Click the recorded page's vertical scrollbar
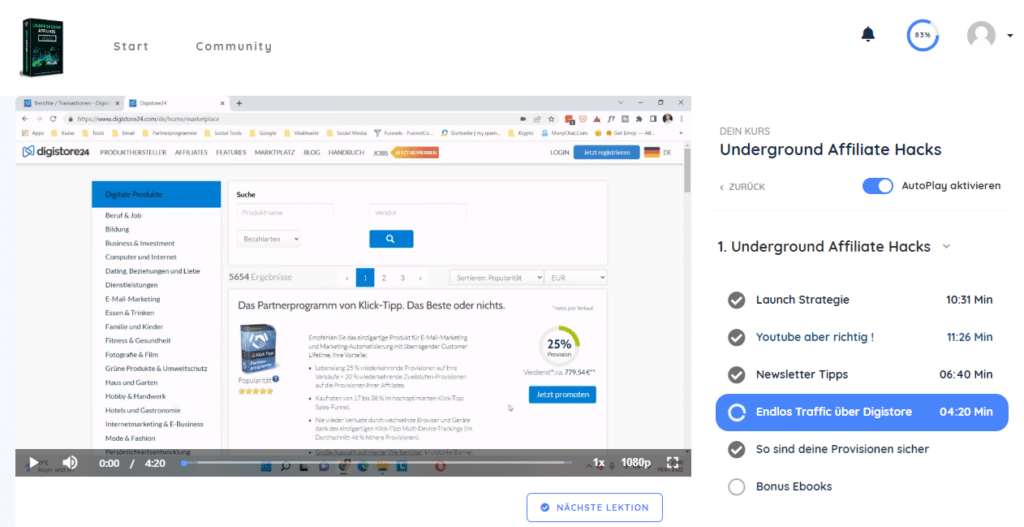This screenshot has width=1024, height=527. (x=687, y=170)
